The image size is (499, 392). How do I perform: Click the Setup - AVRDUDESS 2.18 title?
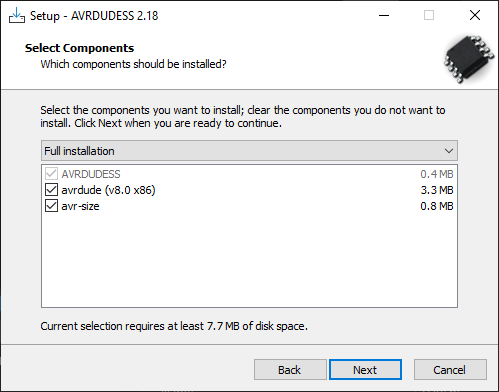(x=94, y=16)
